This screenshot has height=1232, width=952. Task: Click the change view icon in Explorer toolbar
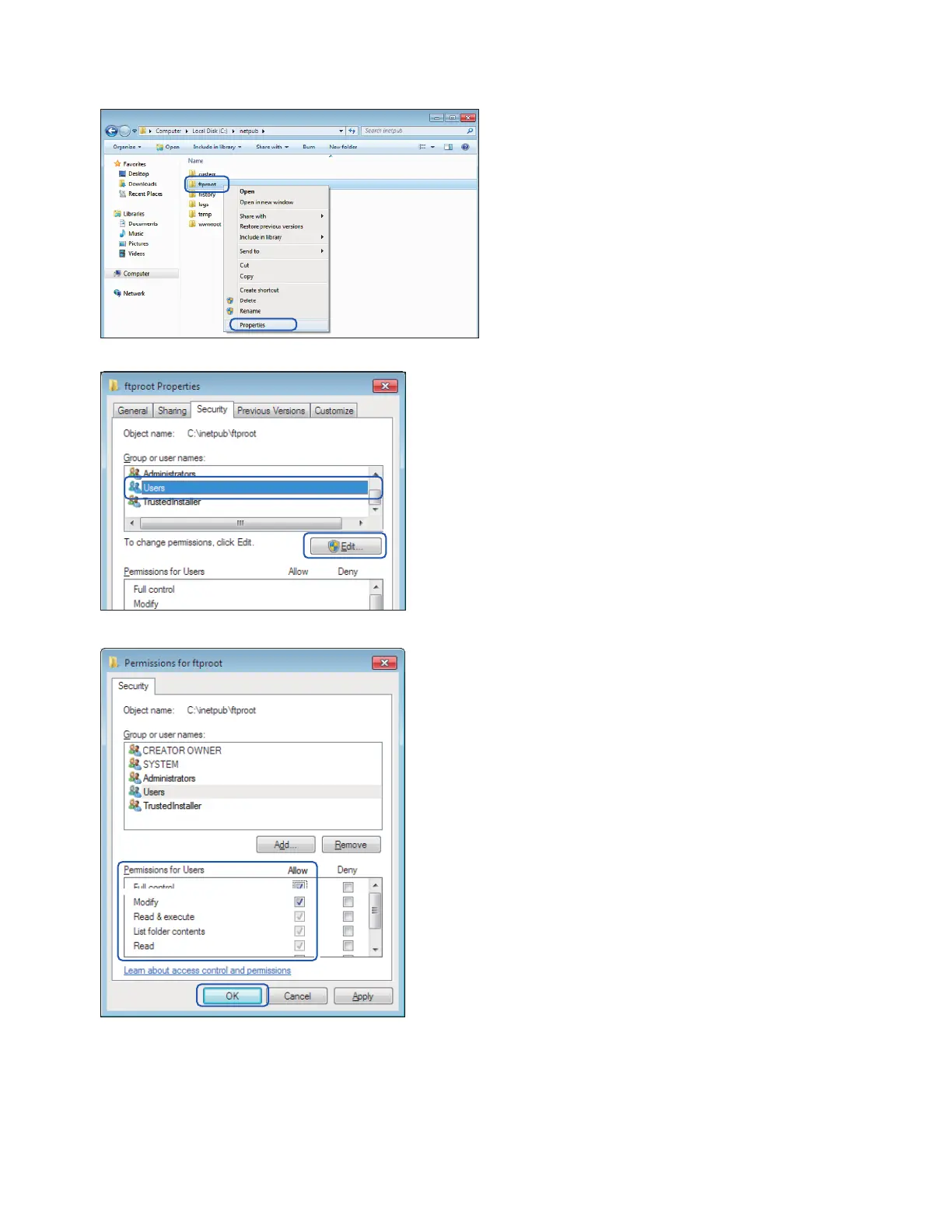[422, 147]
